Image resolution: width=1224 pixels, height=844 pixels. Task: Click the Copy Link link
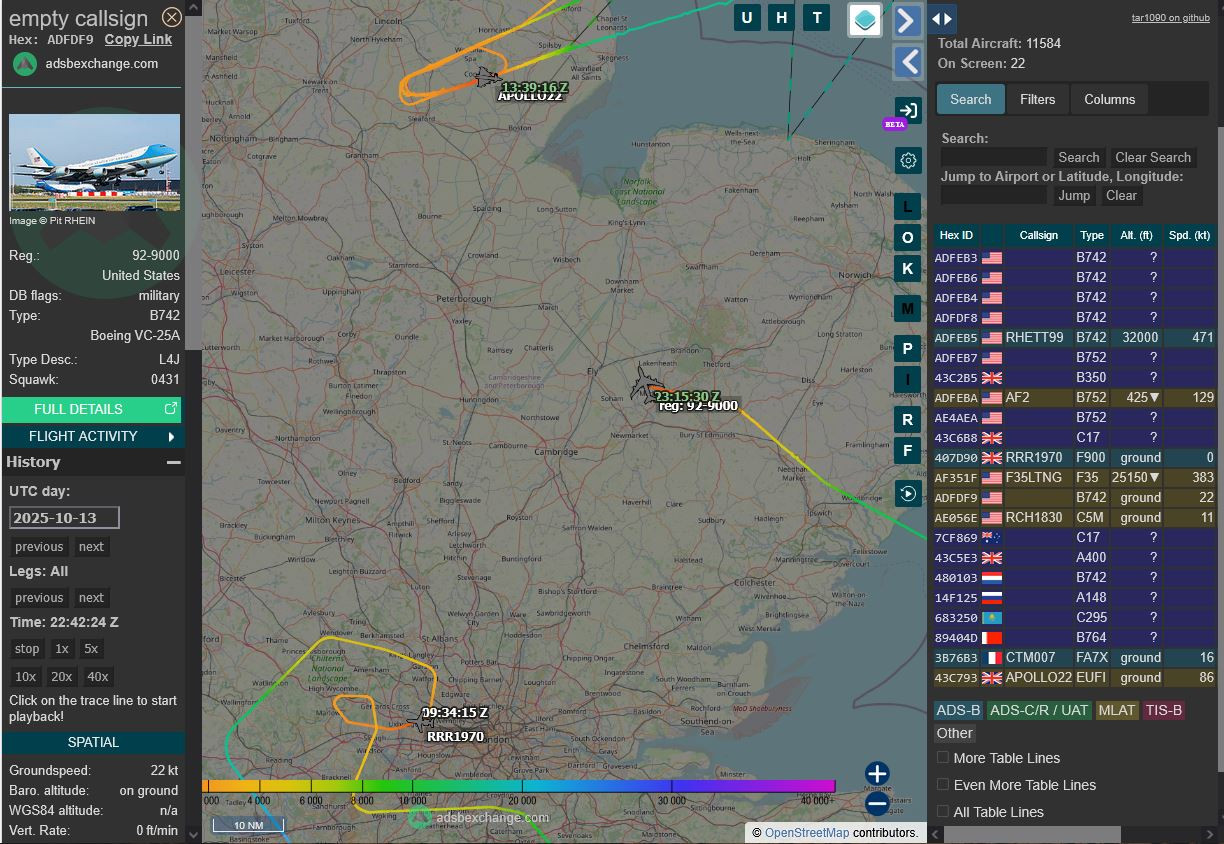(138, 39)
